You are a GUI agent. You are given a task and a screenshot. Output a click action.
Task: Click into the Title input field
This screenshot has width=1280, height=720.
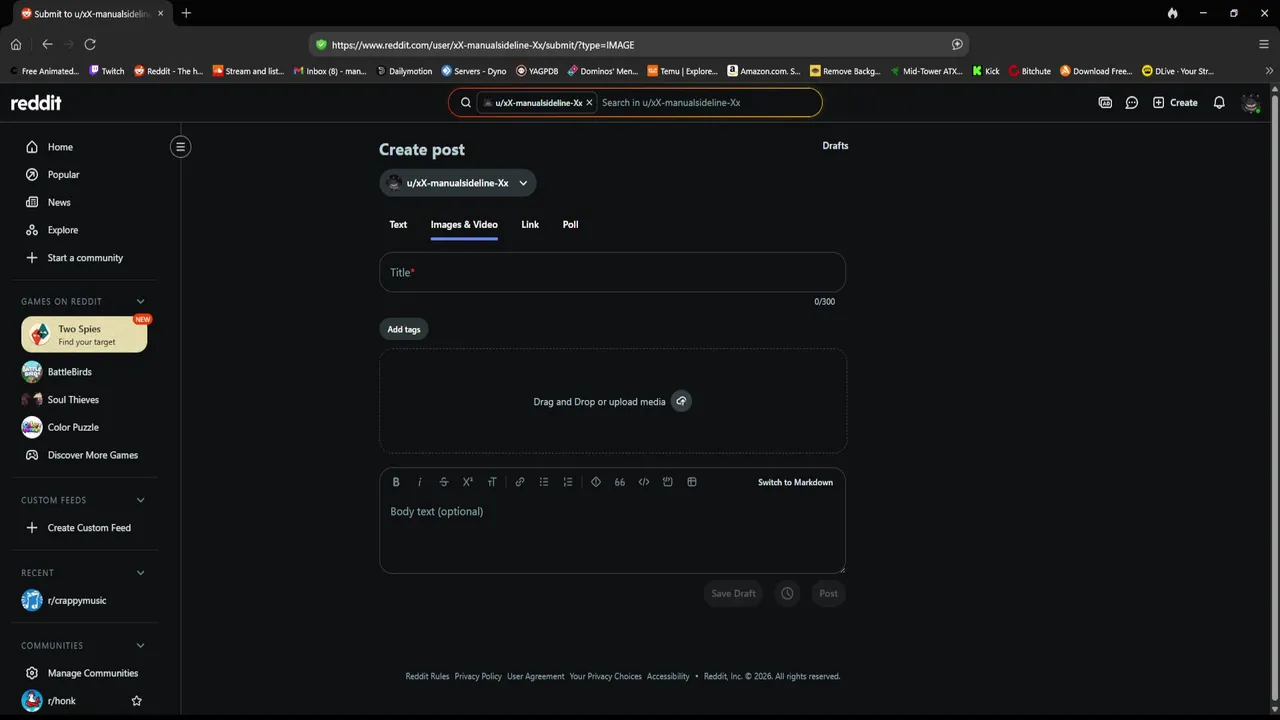612,272
